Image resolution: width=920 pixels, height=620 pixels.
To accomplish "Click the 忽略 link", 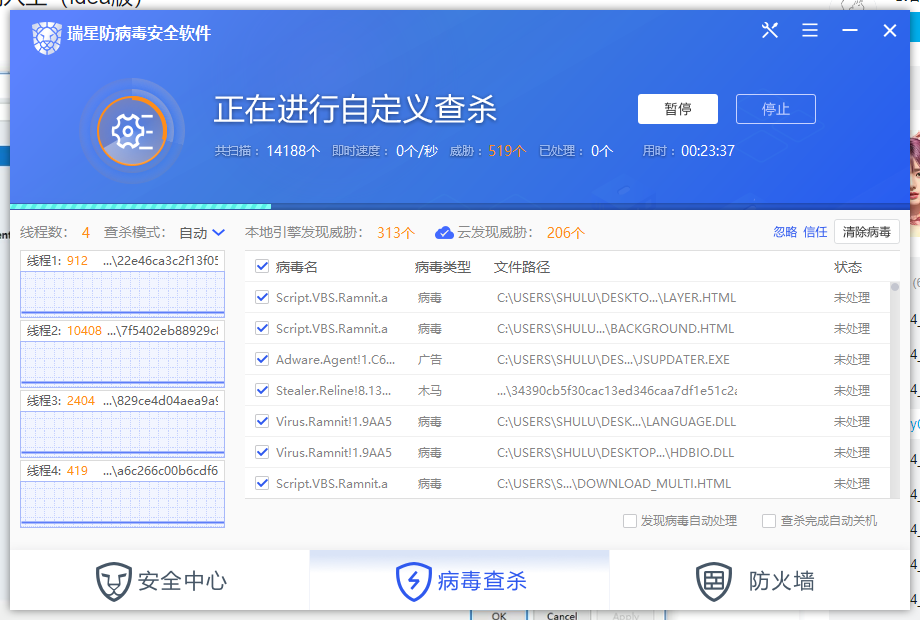I will [785, 232].
